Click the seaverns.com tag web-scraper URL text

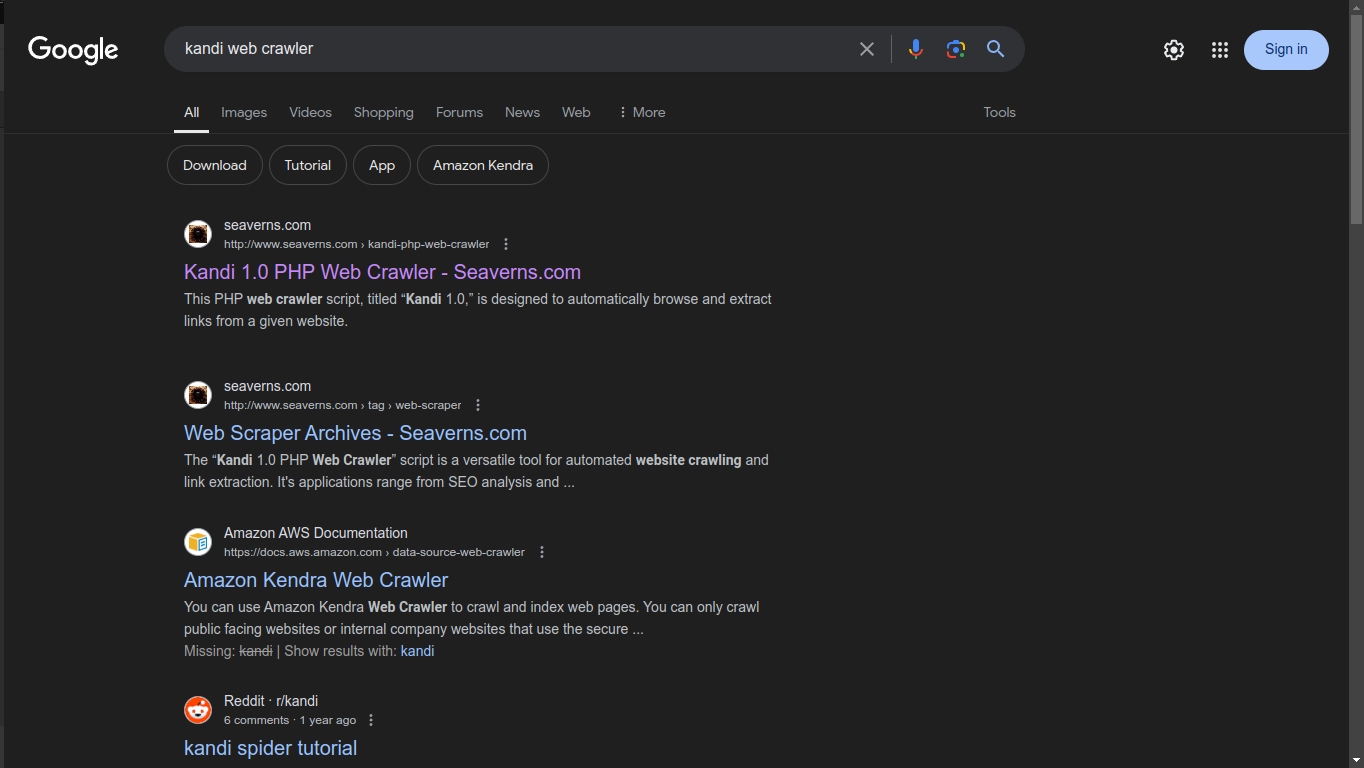[x=343, y=405]
